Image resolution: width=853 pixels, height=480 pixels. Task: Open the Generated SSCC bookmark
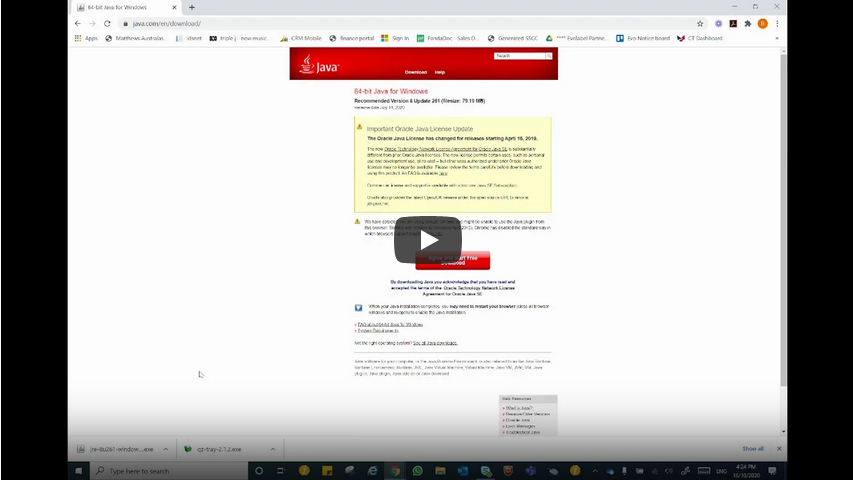click(512, 38)
